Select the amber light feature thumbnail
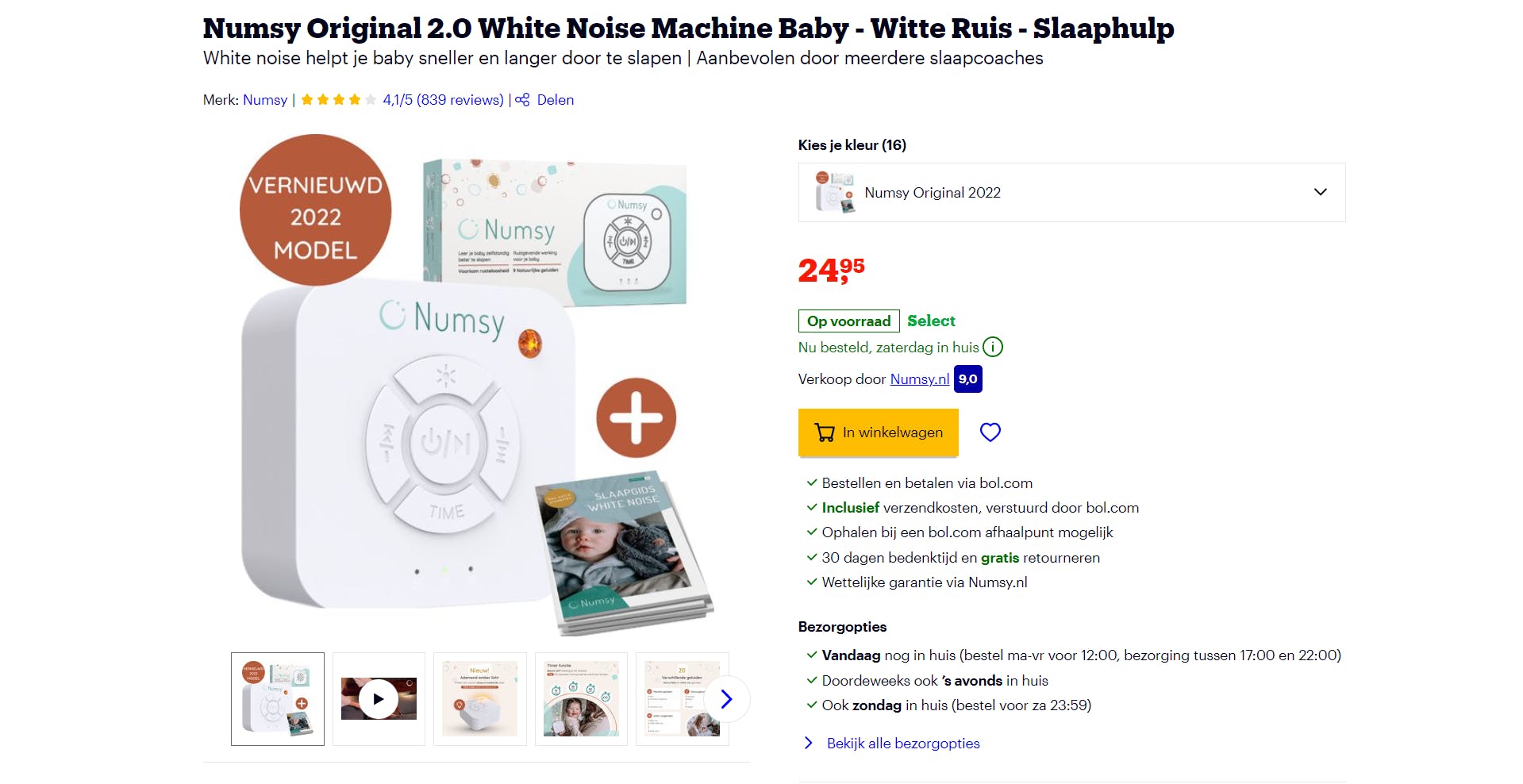 tap(480, 699)
